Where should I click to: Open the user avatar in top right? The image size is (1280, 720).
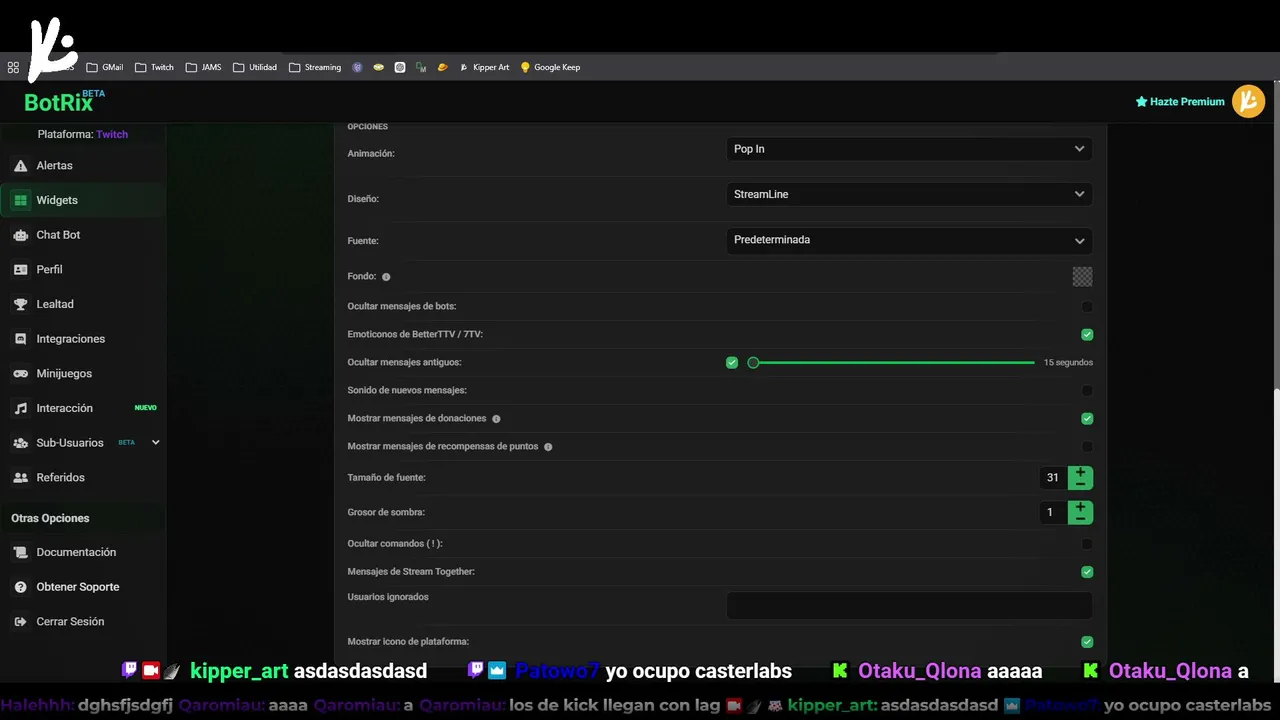click(1248, 101)
